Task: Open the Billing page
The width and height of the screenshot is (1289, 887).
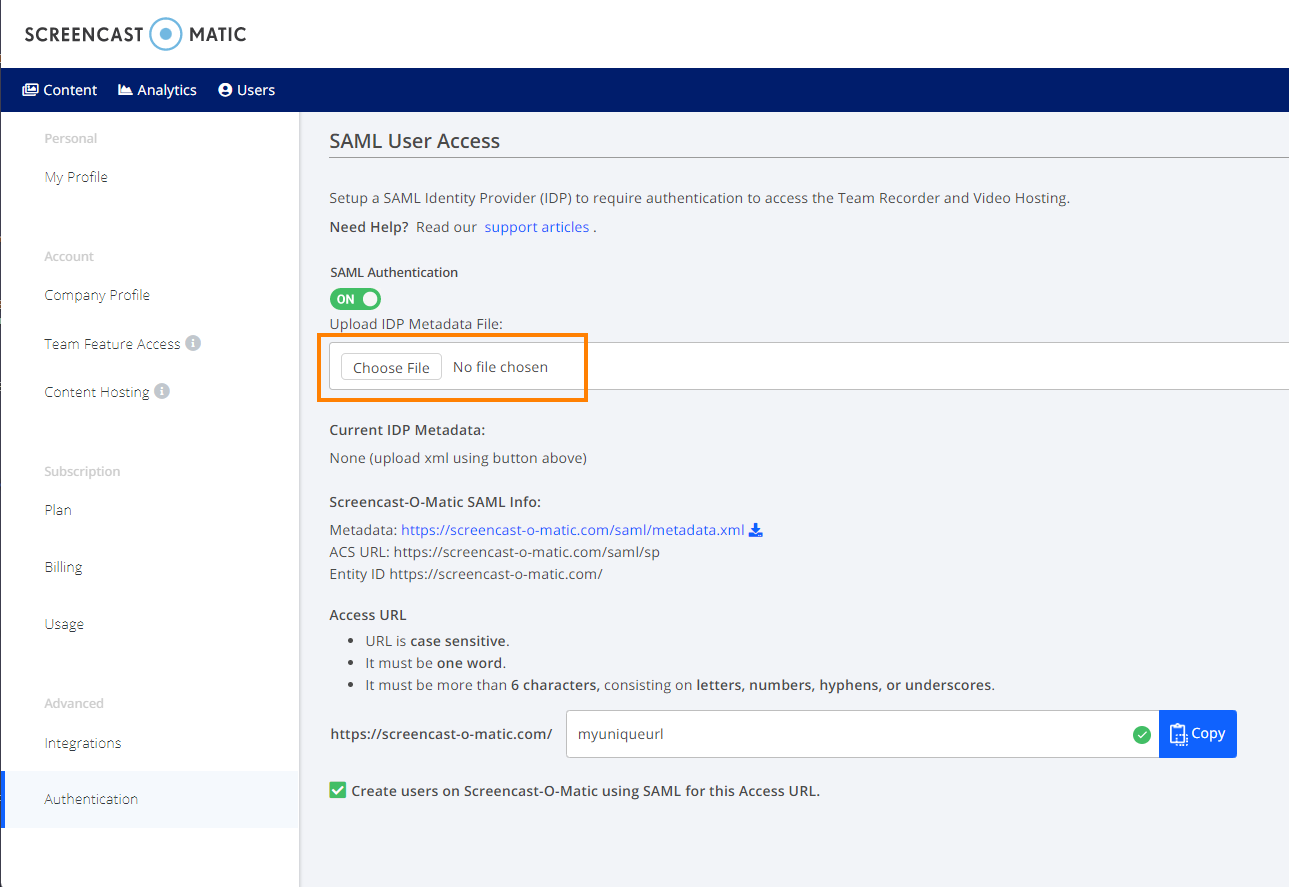Action: (x=63, y=567)
